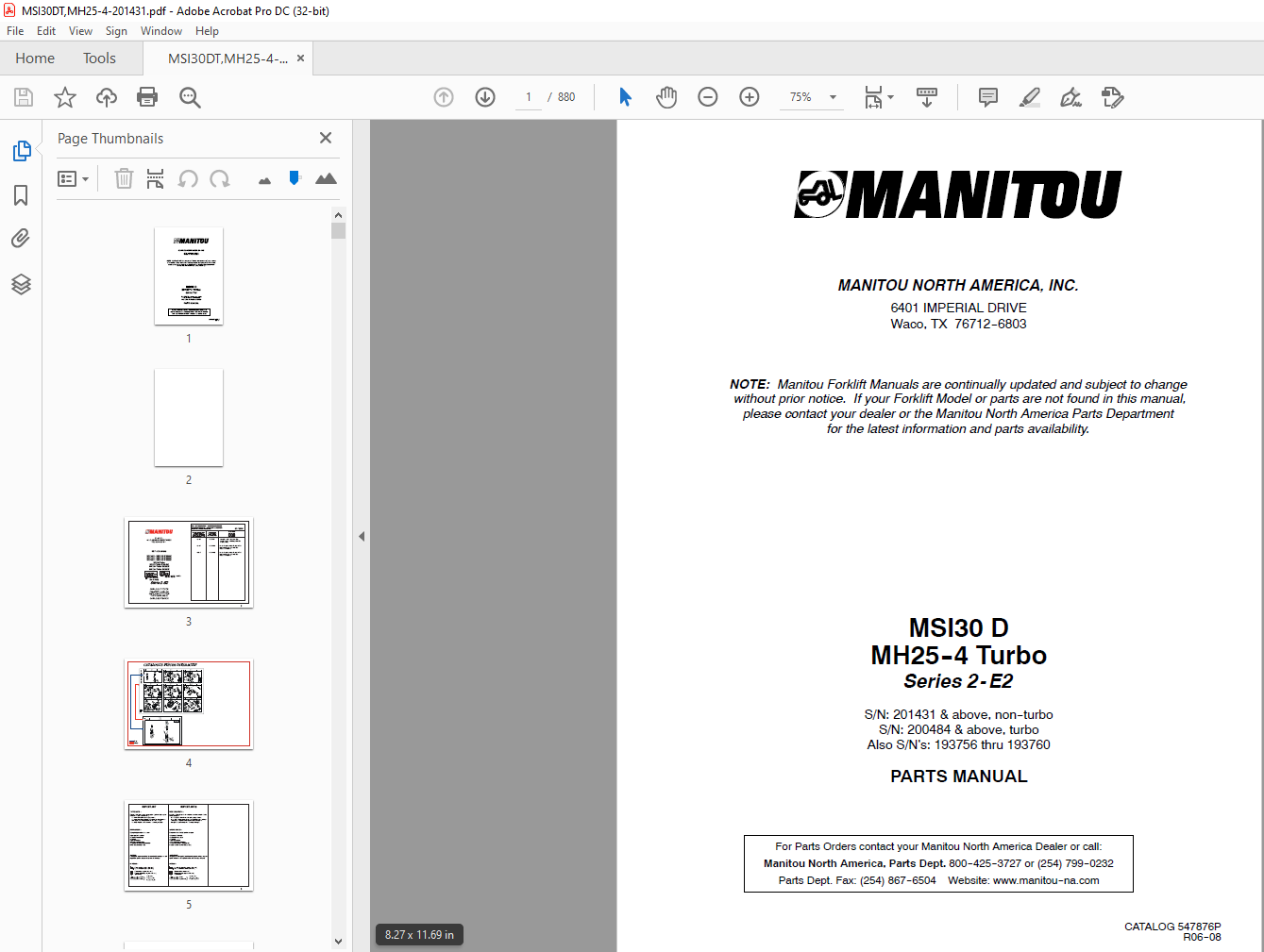Select page 5 thumbnail
Image resolution: width=1264 pixels, height=952 pixels.
(189, 845)
